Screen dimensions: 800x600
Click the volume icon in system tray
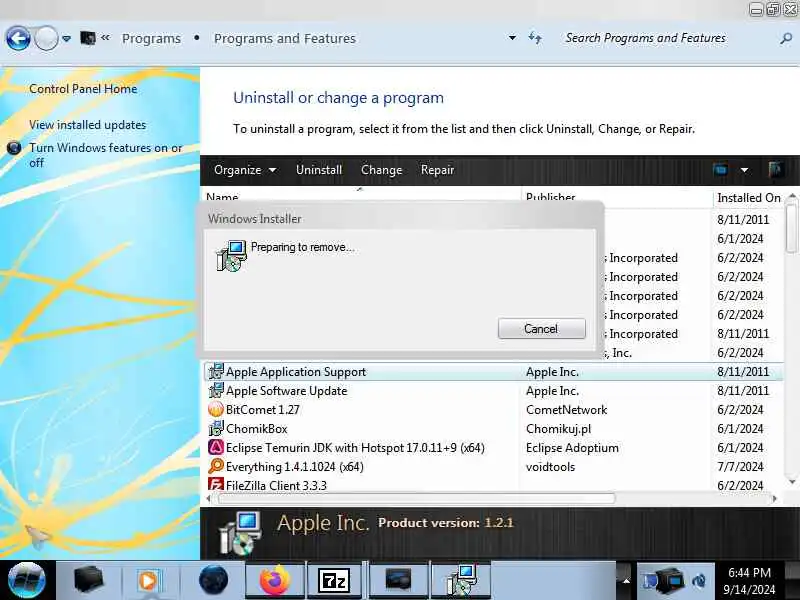click(x=698, y=581)
